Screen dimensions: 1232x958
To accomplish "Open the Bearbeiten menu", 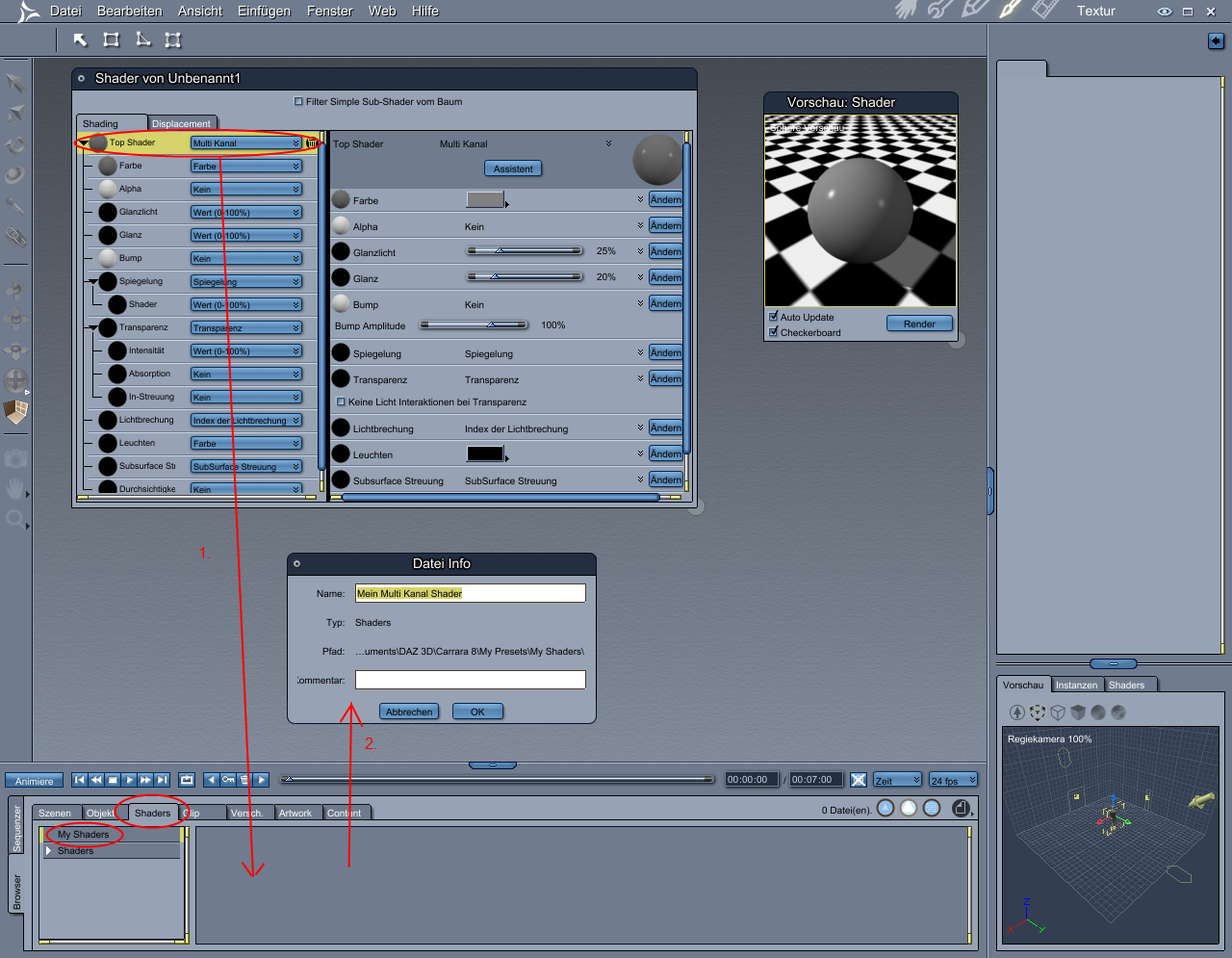I will [130, 12].
